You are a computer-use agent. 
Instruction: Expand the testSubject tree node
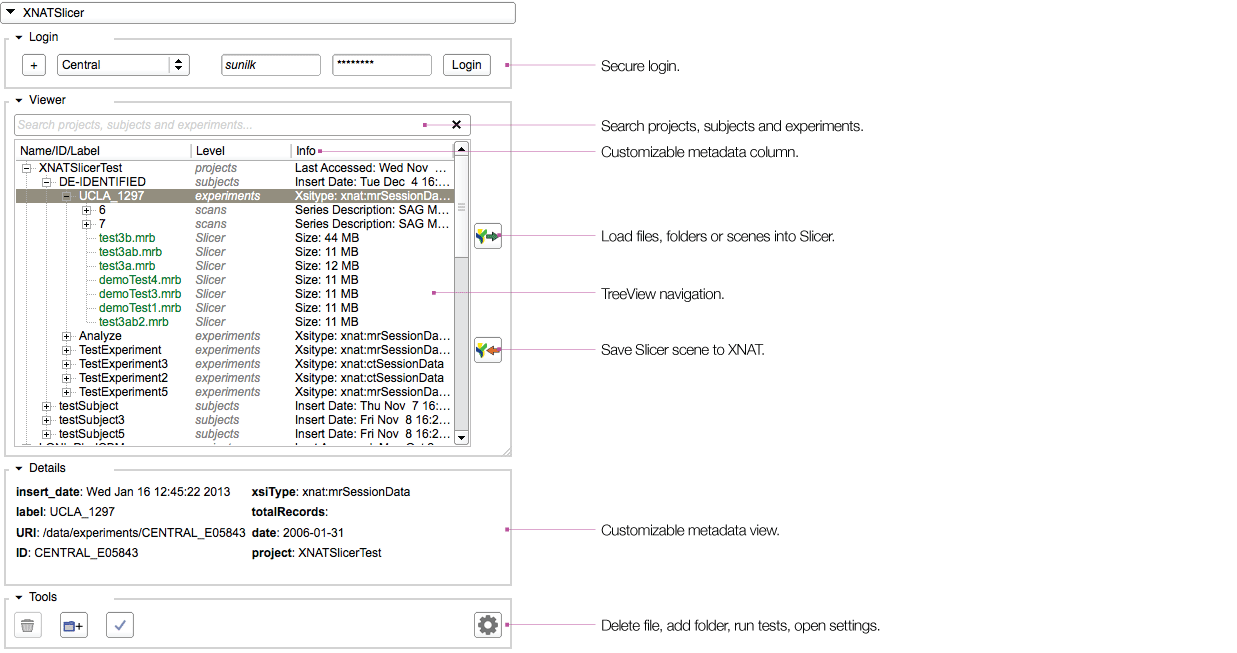pos(47,406)
